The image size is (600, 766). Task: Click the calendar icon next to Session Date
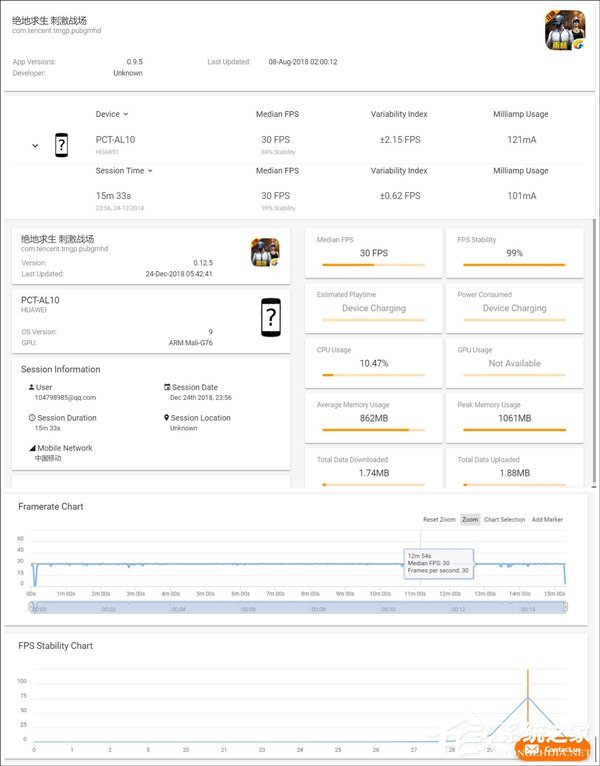click(167, 387)
